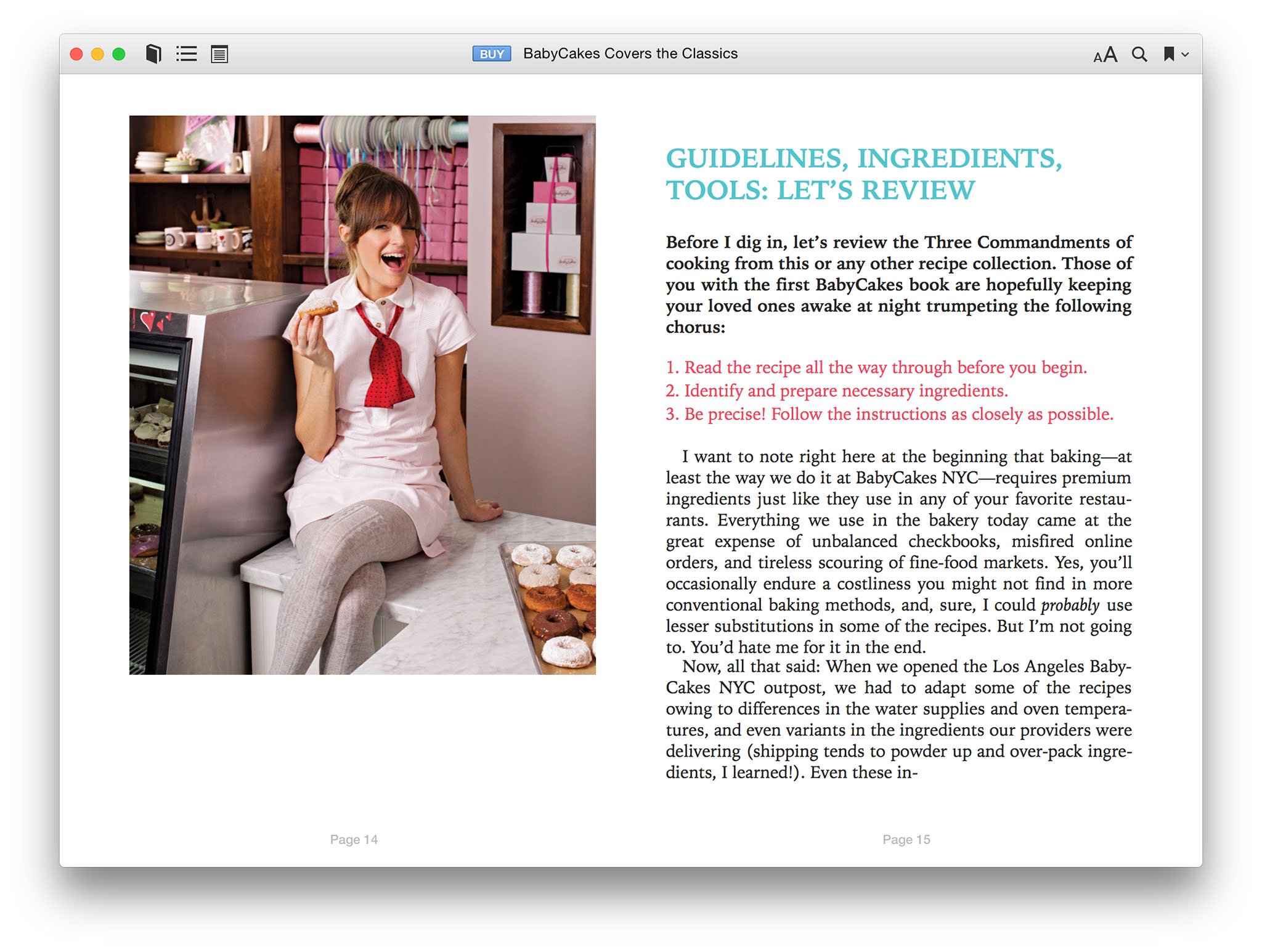Click the "BabyCakes Covers the Classics" title
Viewport: 1262px width, 952px height.
pos(630,54)
